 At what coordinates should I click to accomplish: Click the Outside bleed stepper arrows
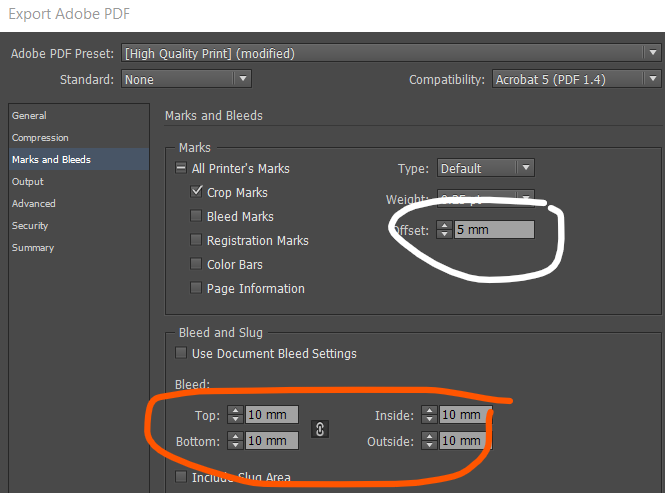click(428, 440)
